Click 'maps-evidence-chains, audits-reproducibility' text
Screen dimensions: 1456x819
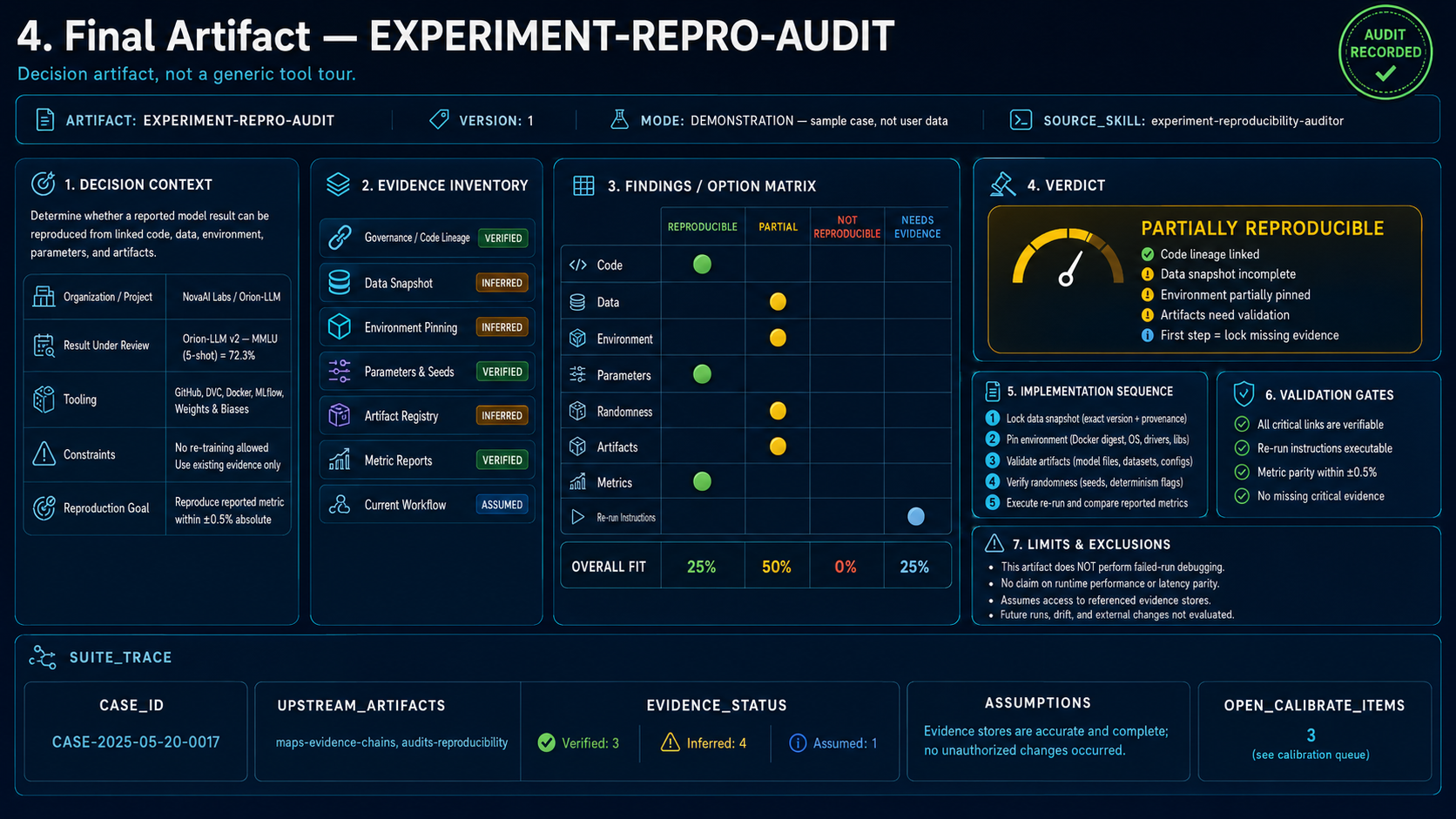pyautogui.click(x=392, y=742)
